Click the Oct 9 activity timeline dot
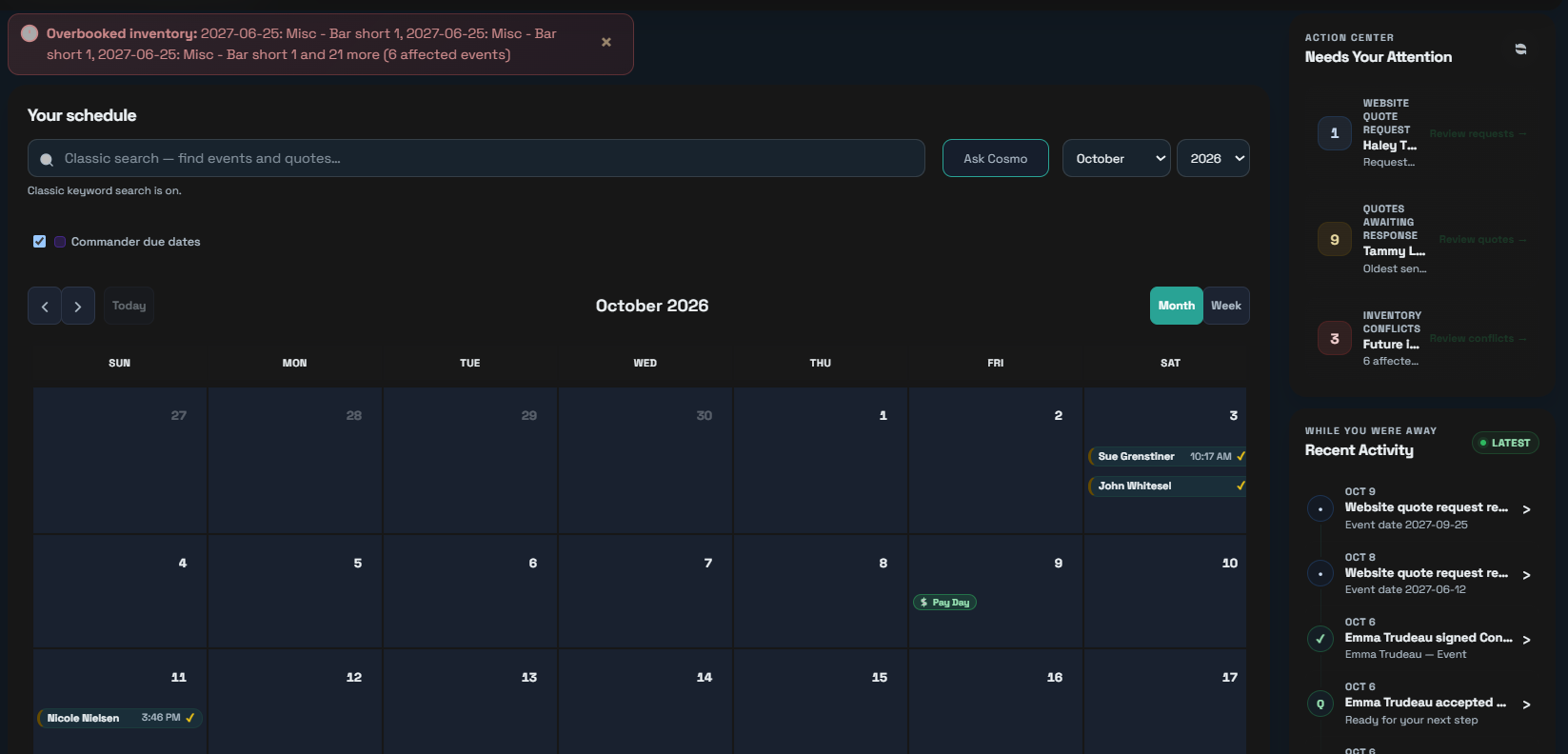Viewport: 1568px width, 754px height. pyautogui.click(x=1320, y=509)
